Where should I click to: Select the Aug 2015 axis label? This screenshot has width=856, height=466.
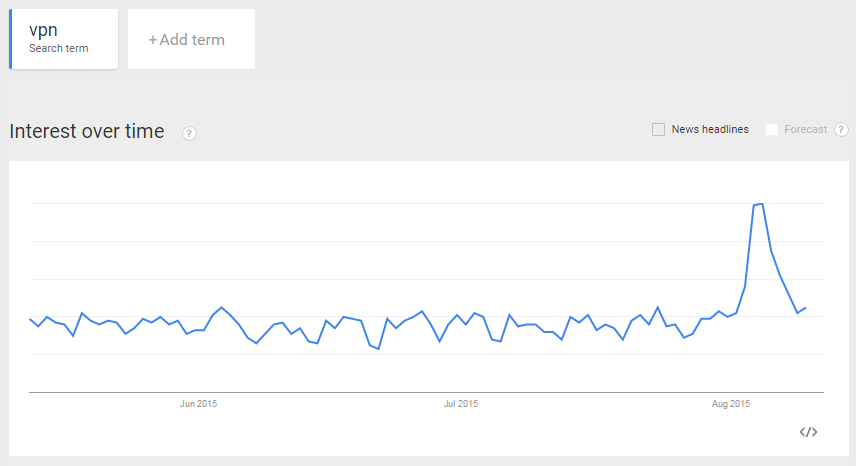730,404
